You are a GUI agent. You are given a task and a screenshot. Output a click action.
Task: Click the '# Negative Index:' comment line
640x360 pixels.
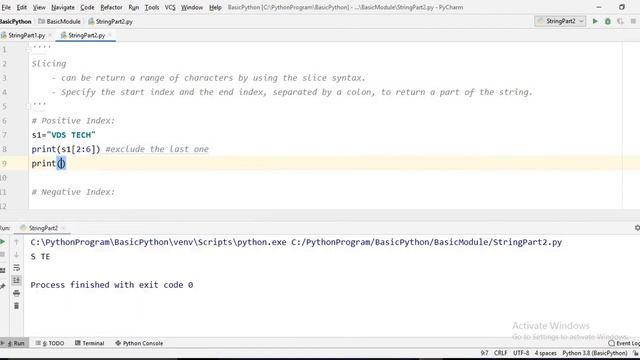point(73,192)
